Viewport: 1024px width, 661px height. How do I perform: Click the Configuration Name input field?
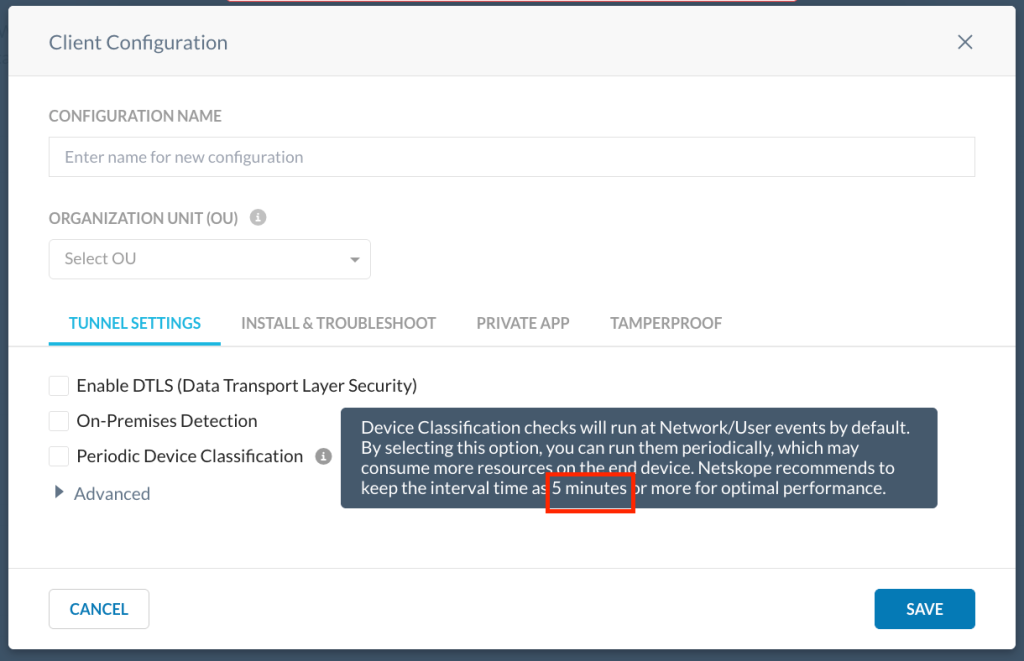pos(511,157)
